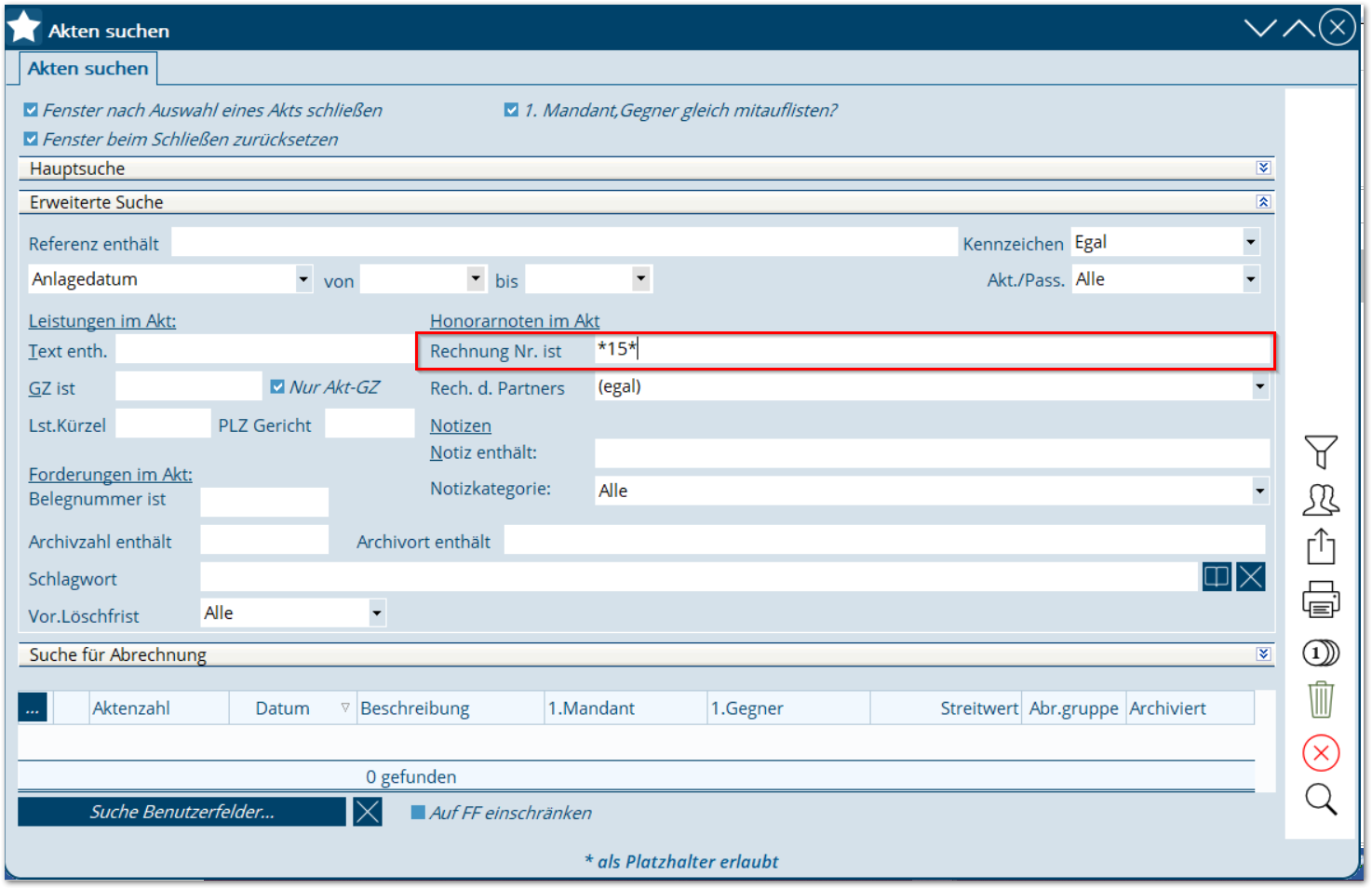The height and width of the screenshot is (889, 1372).
Task: Sort by 1.Mandant column header
Action: coord(625,708)
